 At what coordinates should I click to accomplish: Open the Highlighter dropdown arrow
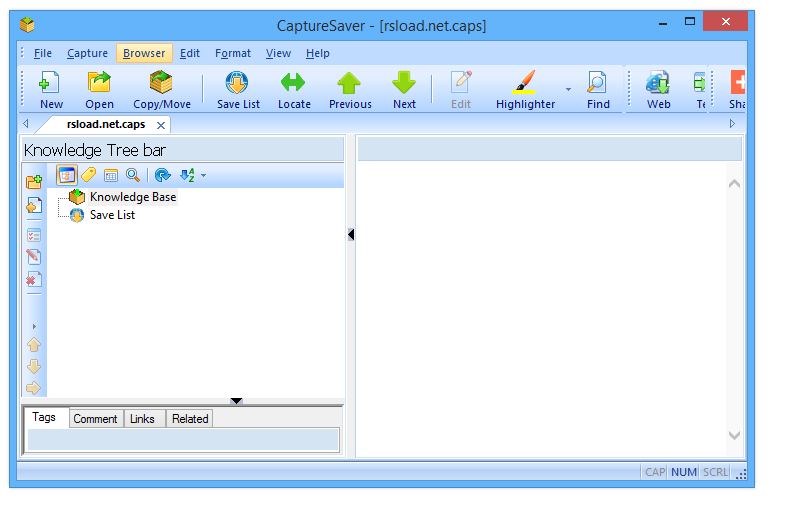(568, 90)
